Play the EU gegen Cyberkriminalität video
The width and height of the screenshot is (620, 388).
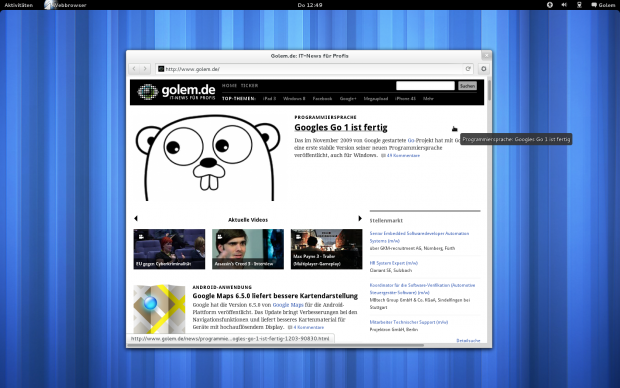[169, 249]
